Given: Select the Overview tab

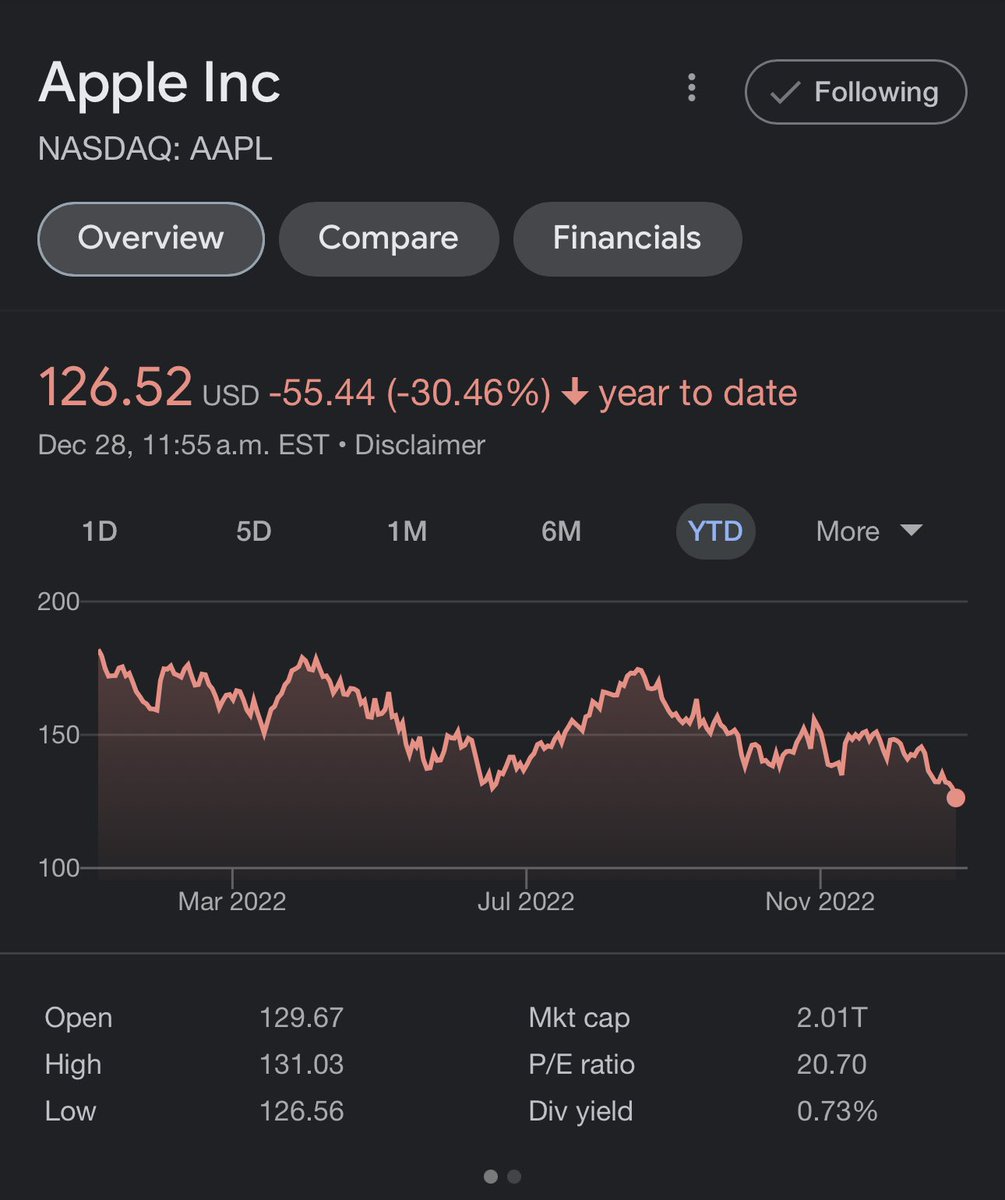Looking at the screenshot, I should point(151,238).
